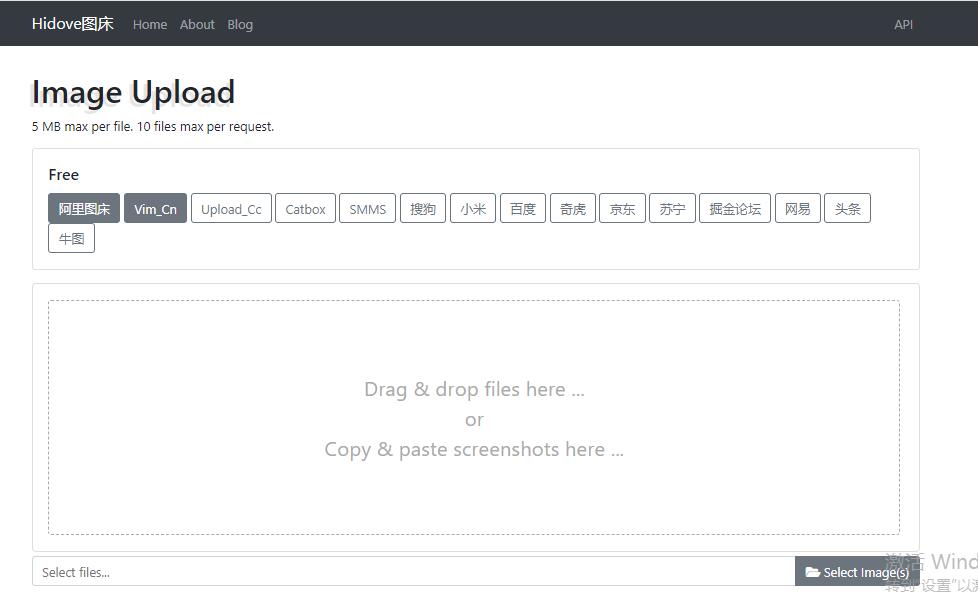Enable the 头条 image host
Image resolution: width=978 pixels, height=600 pixels.
click(847, 209)
